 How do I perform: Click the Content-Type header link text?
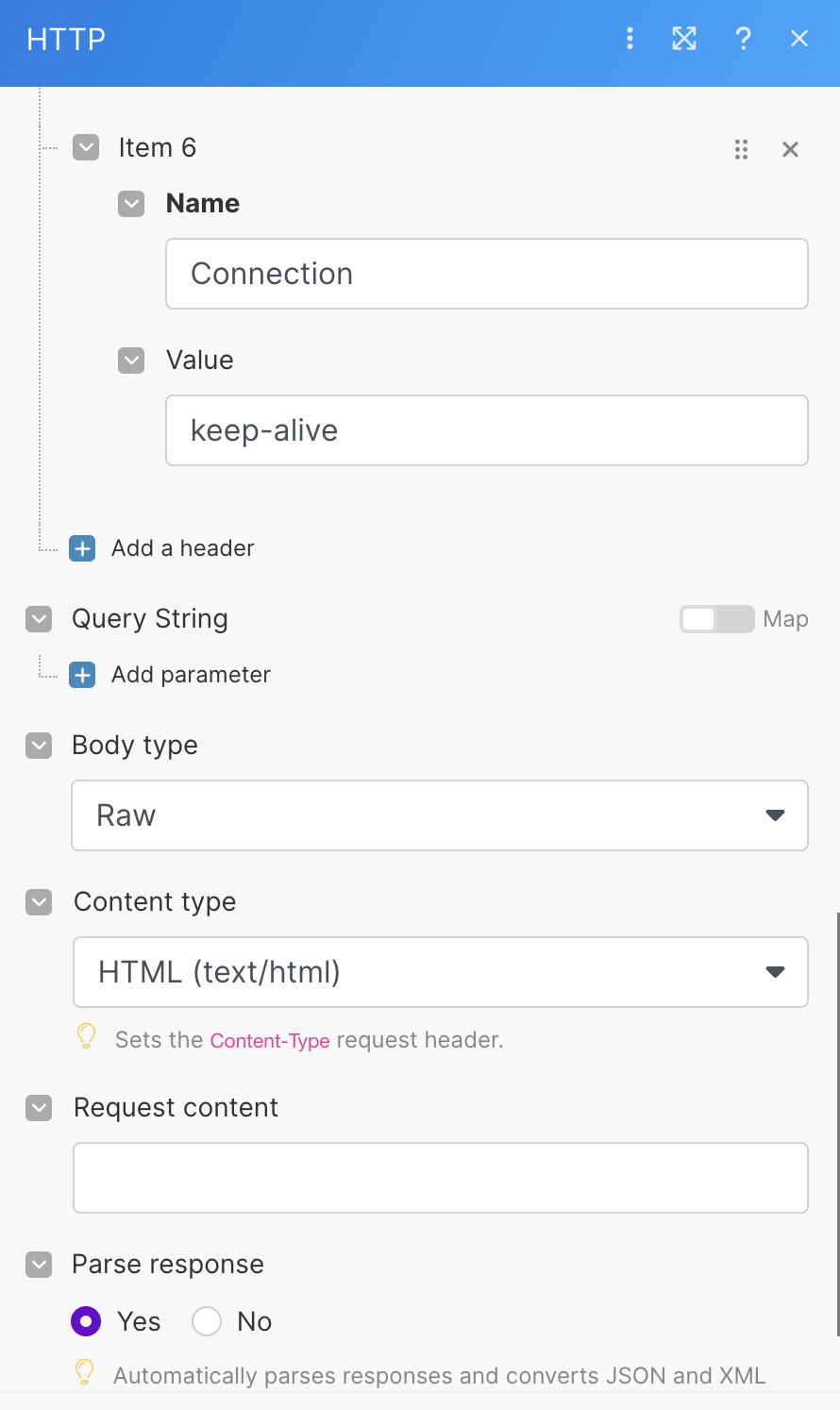click(270, 1041)
